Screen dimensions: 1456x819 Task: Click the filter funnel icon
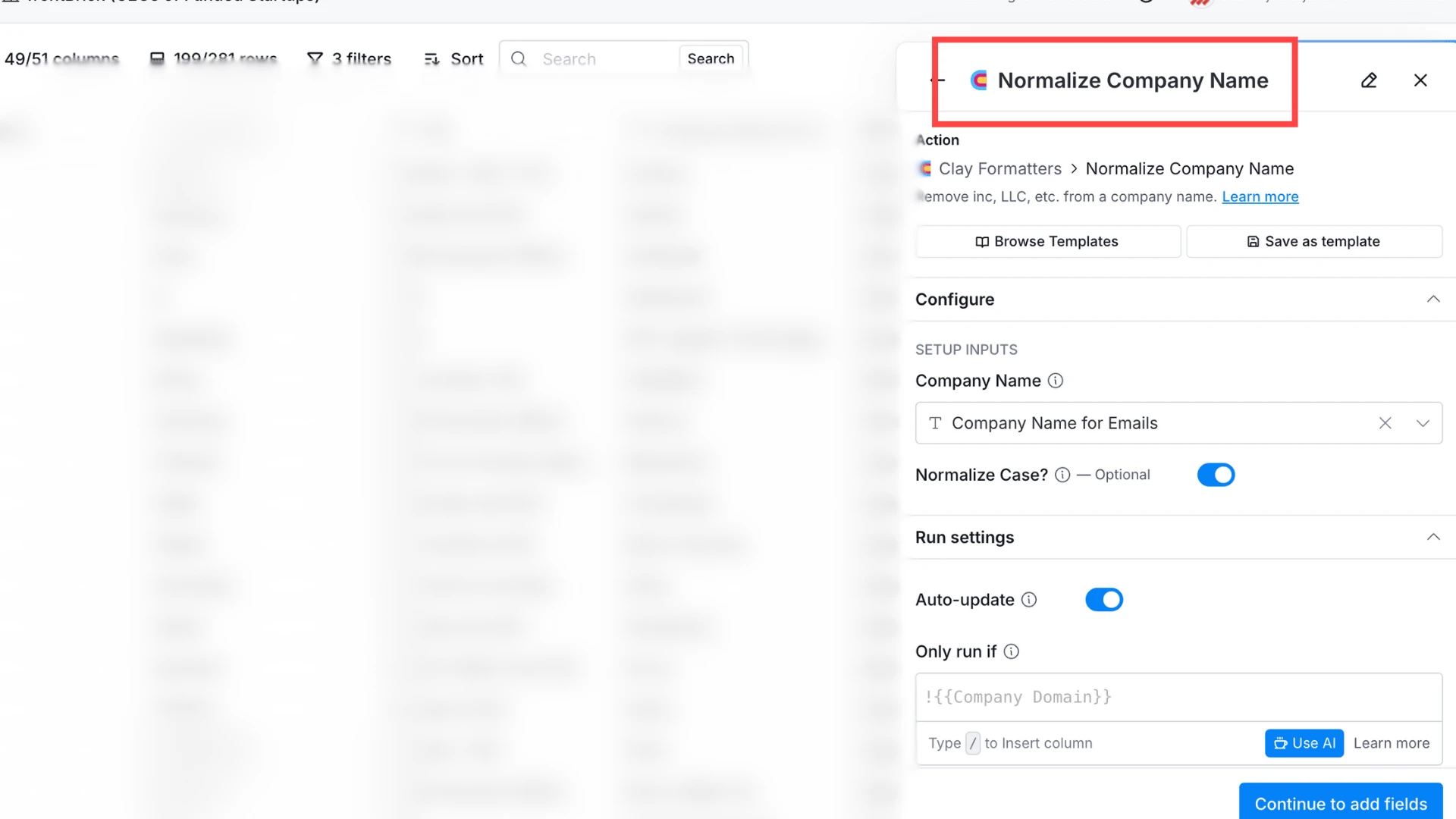[x=315, y=58]
